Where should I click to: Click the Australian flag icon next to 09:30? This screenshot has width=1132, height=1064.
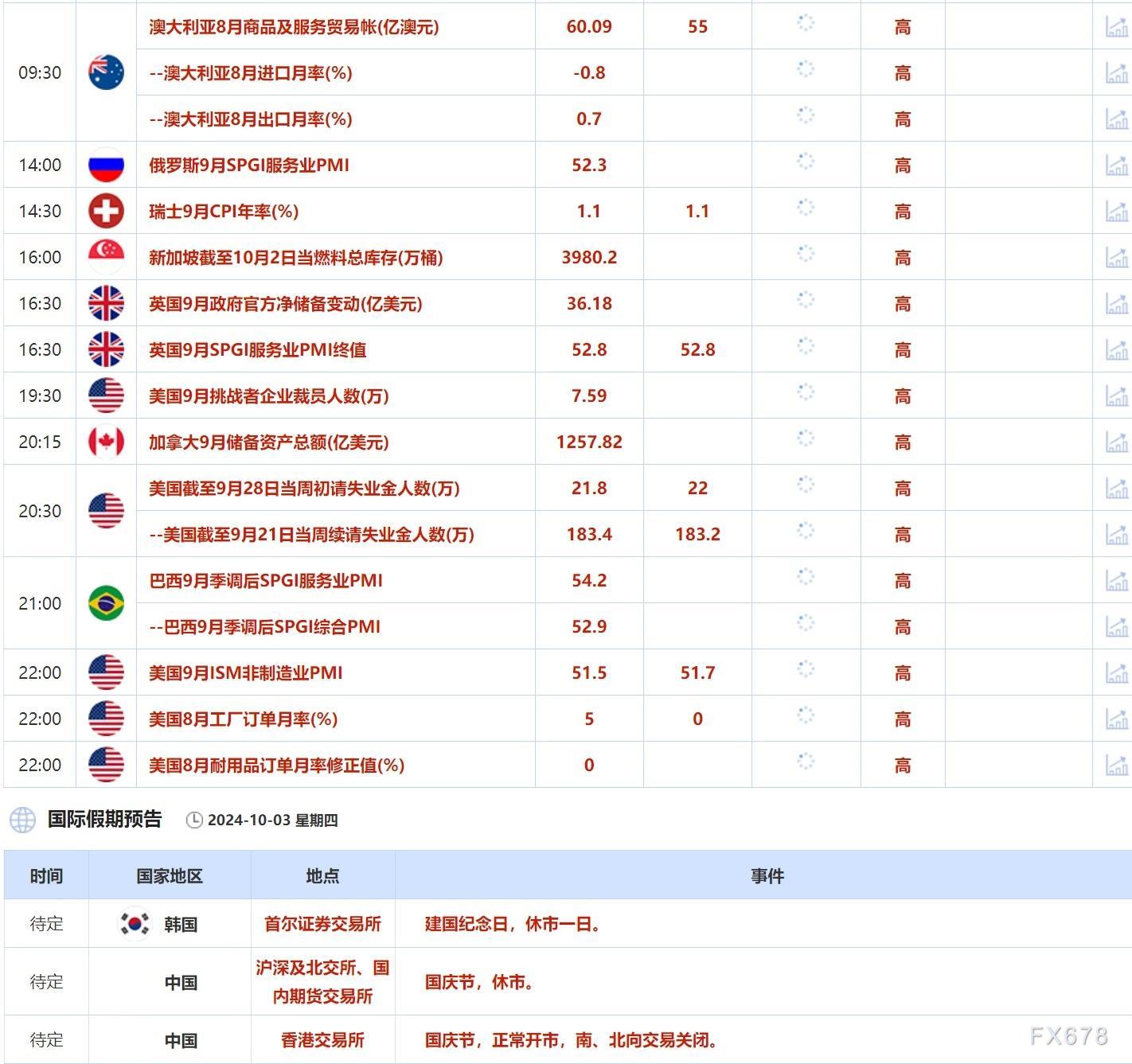point(106,72)
